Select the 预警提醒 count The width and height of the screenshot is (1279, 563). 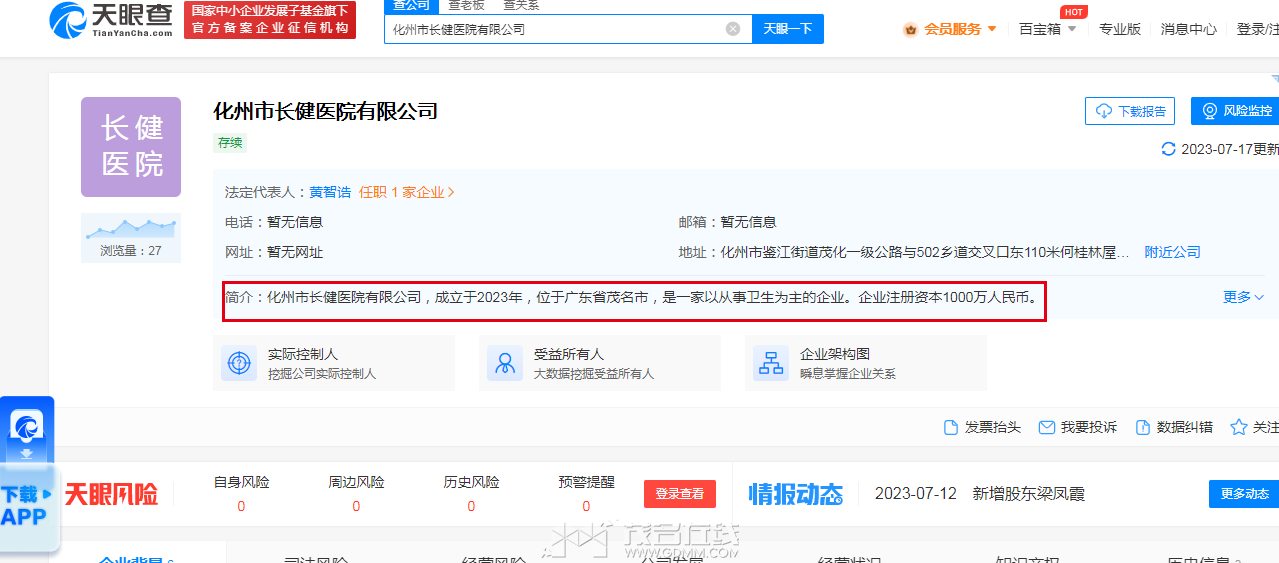(586, 506)
